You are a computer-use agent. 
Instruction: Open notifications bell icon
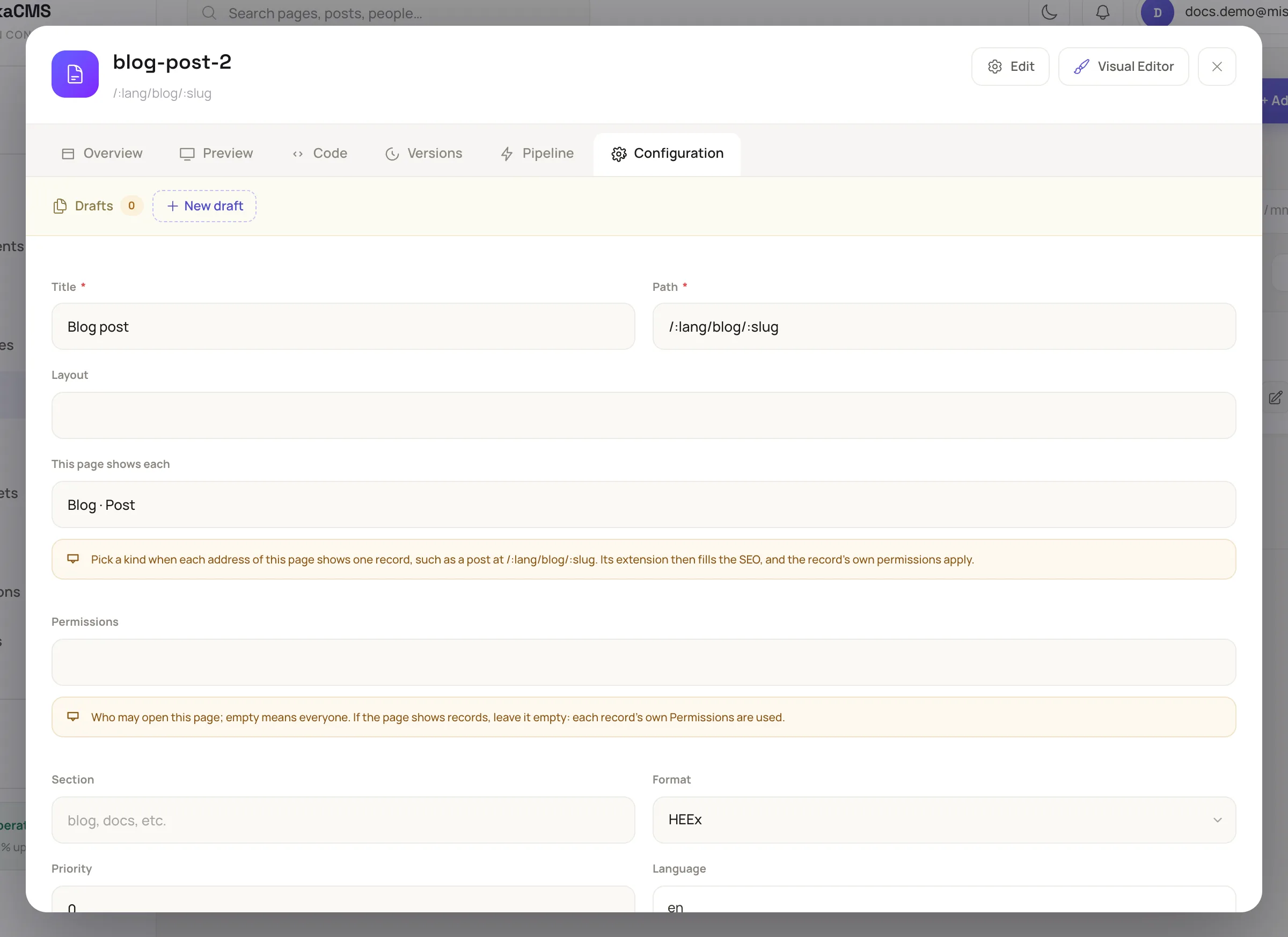coord(1102,12)
